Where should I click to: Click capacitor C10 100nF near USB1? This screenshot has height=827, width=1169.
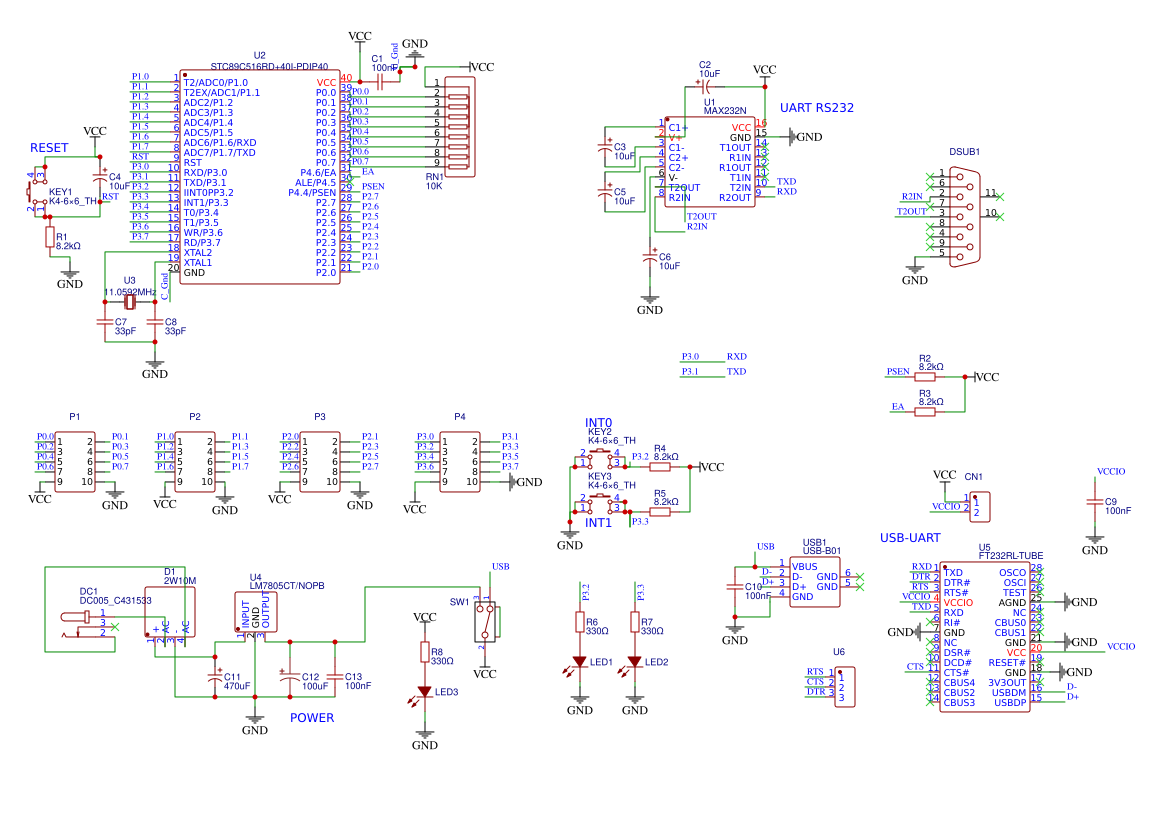click(735, 587)
